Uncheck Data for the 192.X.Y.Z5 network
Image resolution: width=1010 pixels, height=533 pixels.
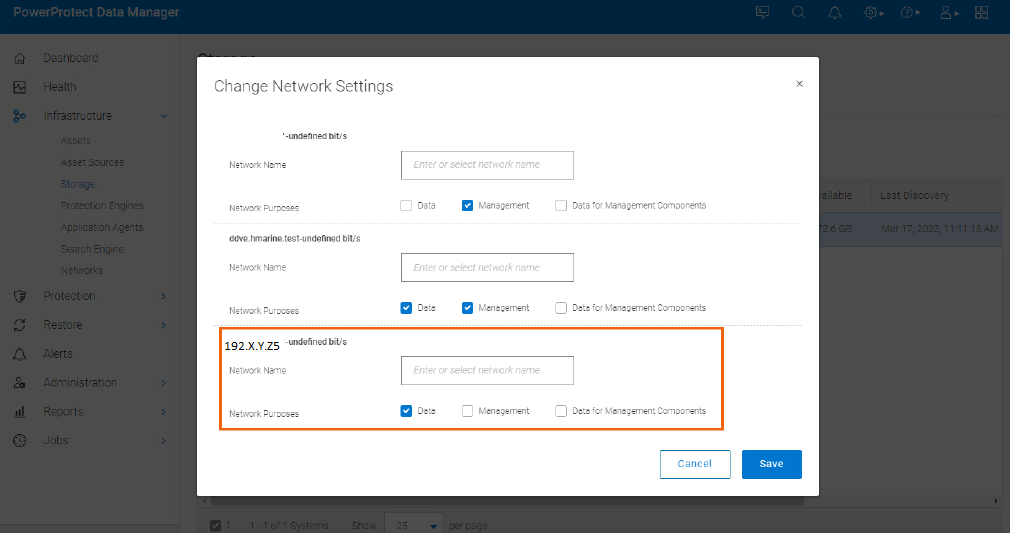coord(406,411)
